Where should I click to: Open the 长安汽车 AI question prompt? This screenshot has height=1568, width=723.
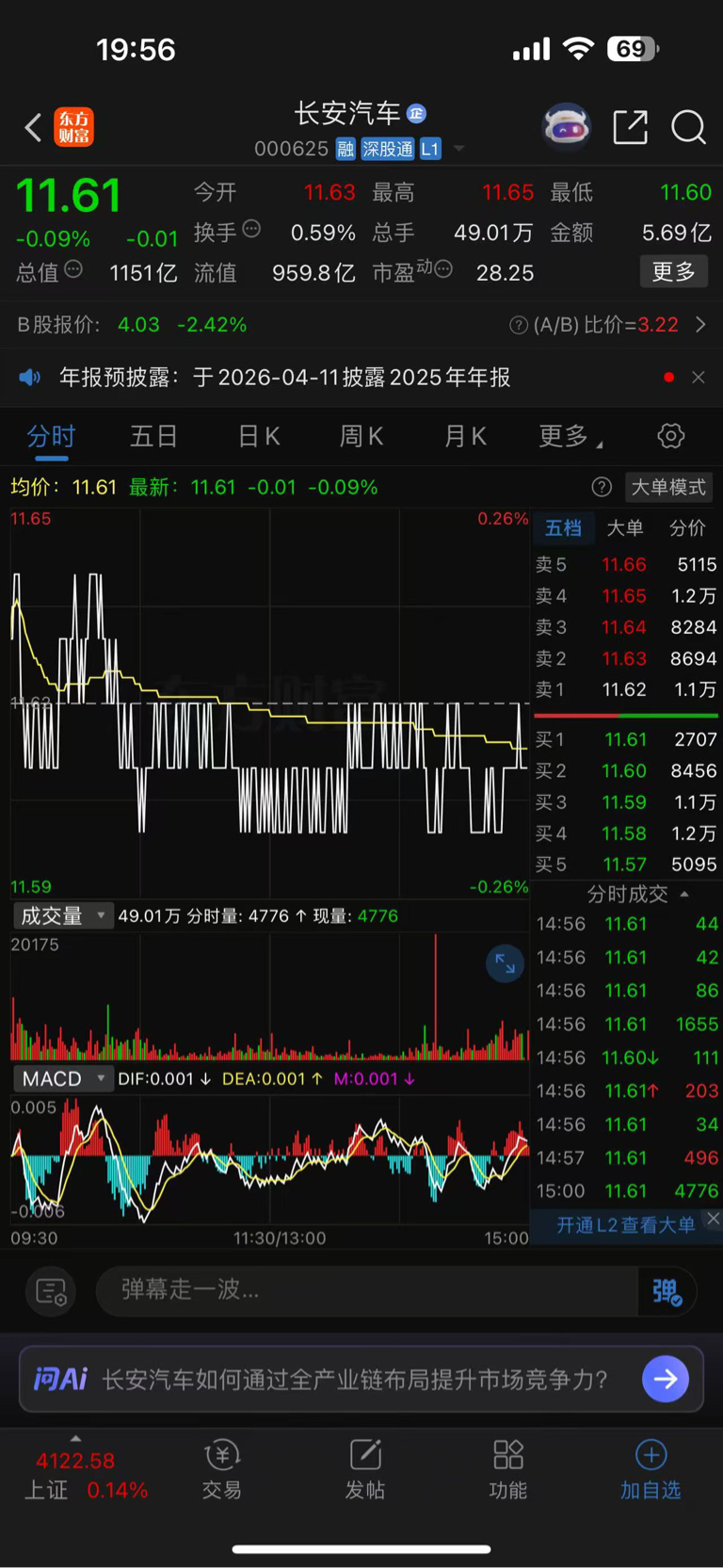(x=355, y=1380)
